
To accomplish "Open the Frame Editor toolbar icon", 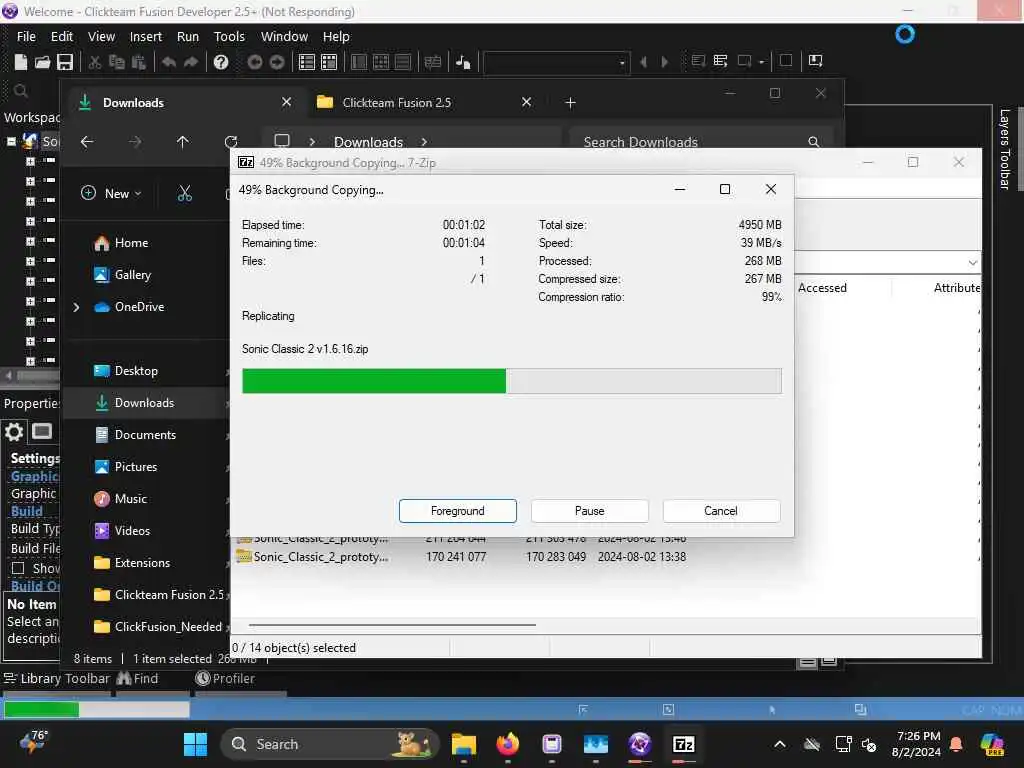I will pos(329,61).
